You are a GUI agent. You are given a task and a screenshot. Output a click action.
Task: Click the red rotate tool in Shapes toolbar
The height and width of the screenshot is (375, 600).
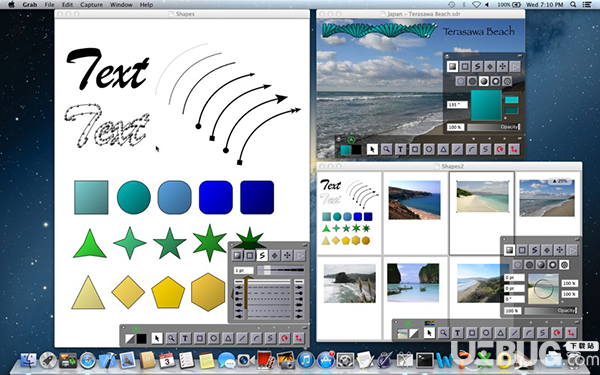284,338
